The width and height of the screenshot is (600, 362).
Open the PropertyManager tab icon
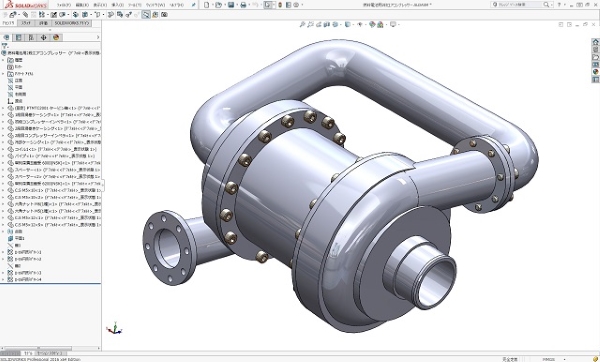click(x=18, y=38)
